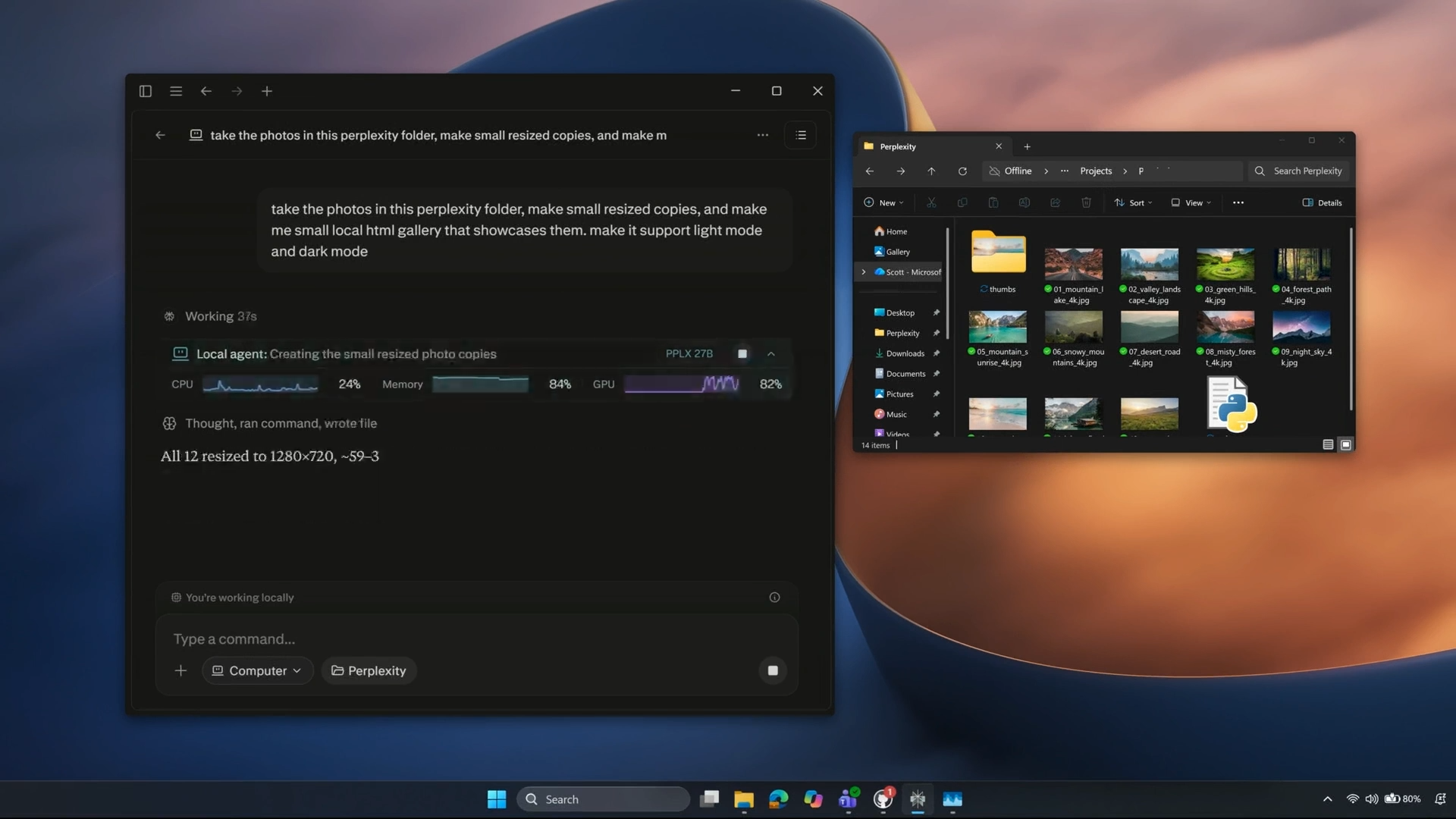Open the task list panel icon

coord(801,135)
